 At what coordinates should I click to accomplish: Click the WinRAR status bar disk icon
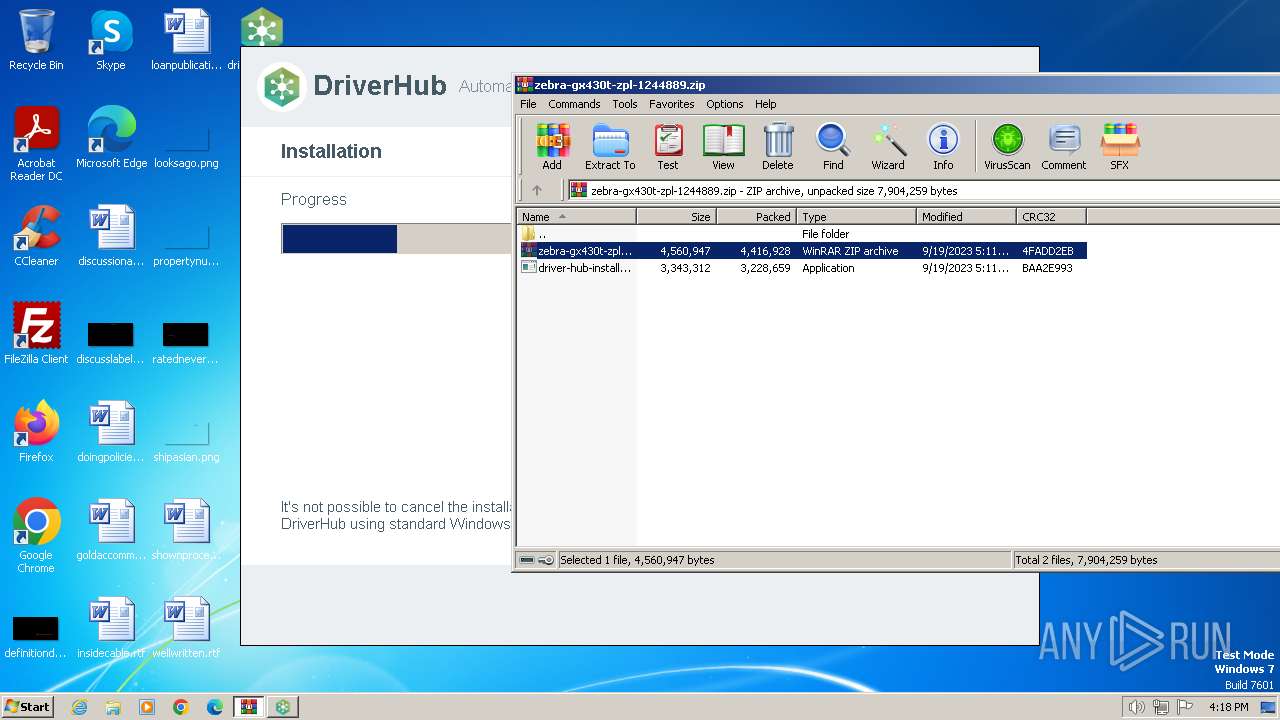527,560
